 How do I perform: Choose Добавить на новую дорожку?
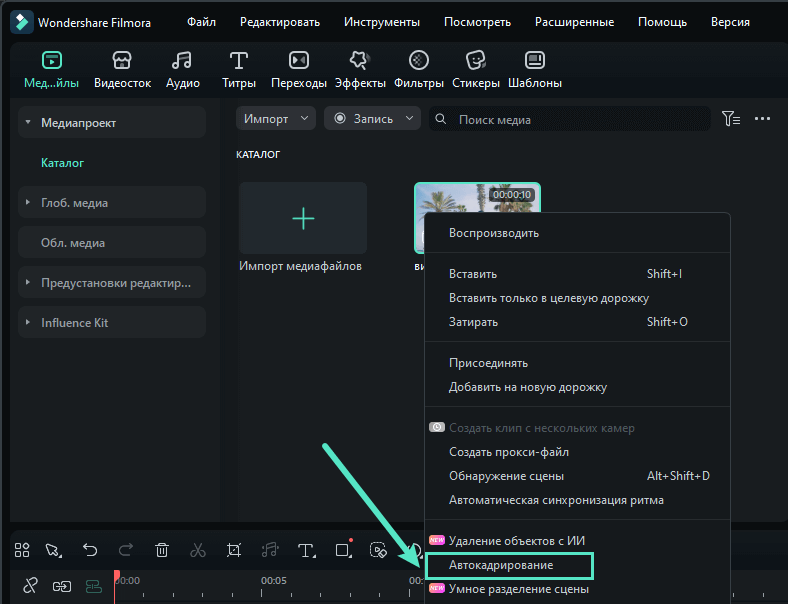click(x=577, y=387)
